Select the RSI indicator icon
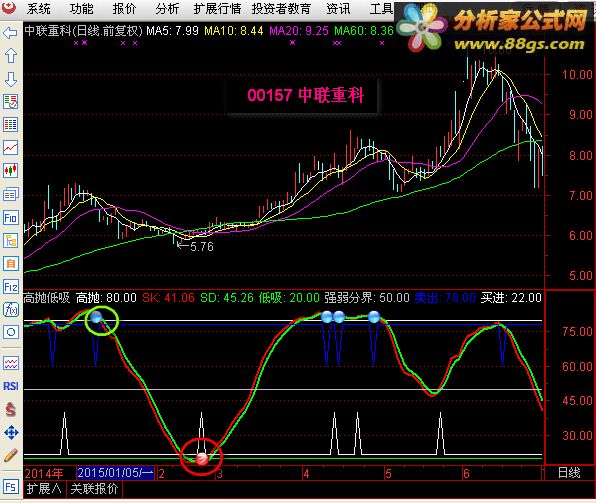The width and height of the screenshot is (596, 503). pos(11,386)
